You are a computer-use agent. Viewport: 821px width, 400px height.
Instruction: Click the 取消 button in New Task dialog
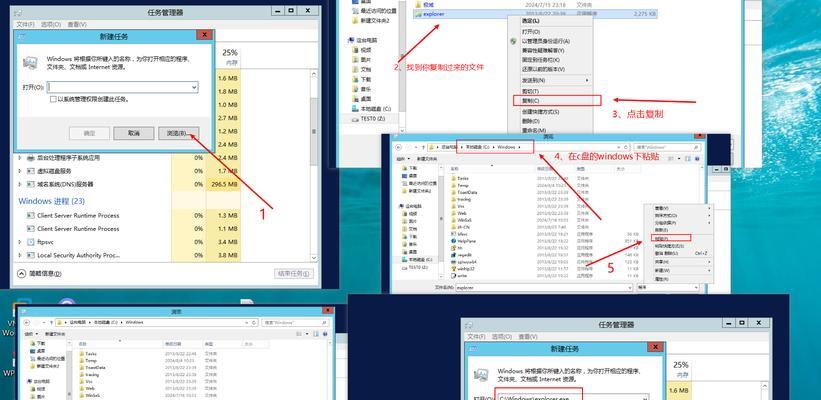coord(134,133)
